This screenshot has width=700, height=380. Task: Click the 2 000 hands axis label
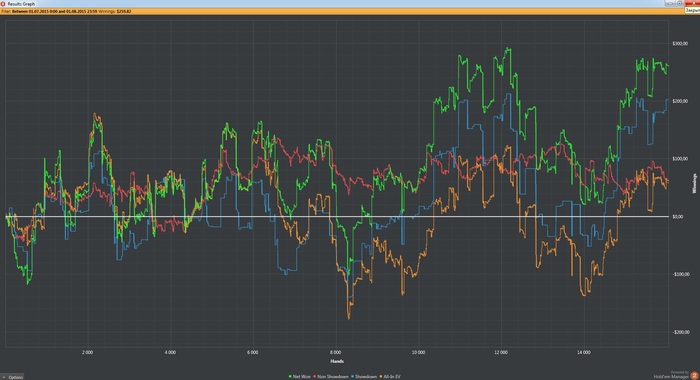(88, 352)
